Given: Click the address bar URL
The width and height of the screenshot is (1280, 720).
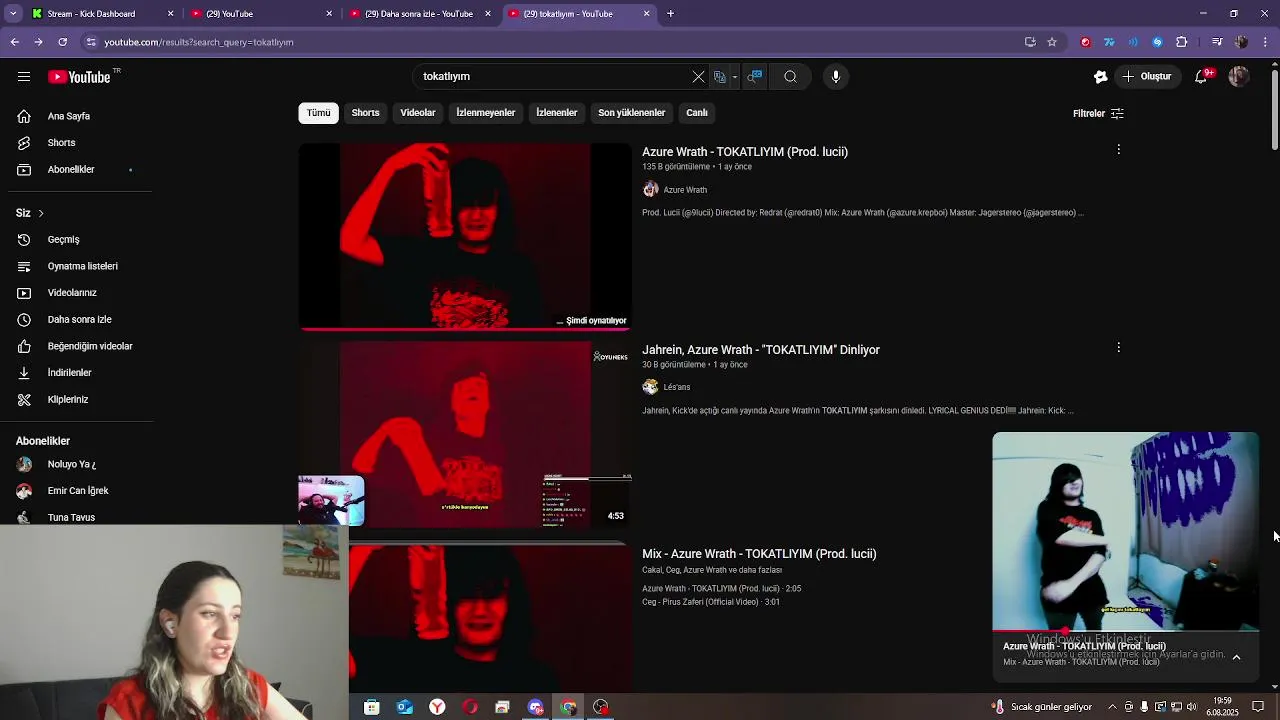Looking at the screenshot, I should [198, 42].
